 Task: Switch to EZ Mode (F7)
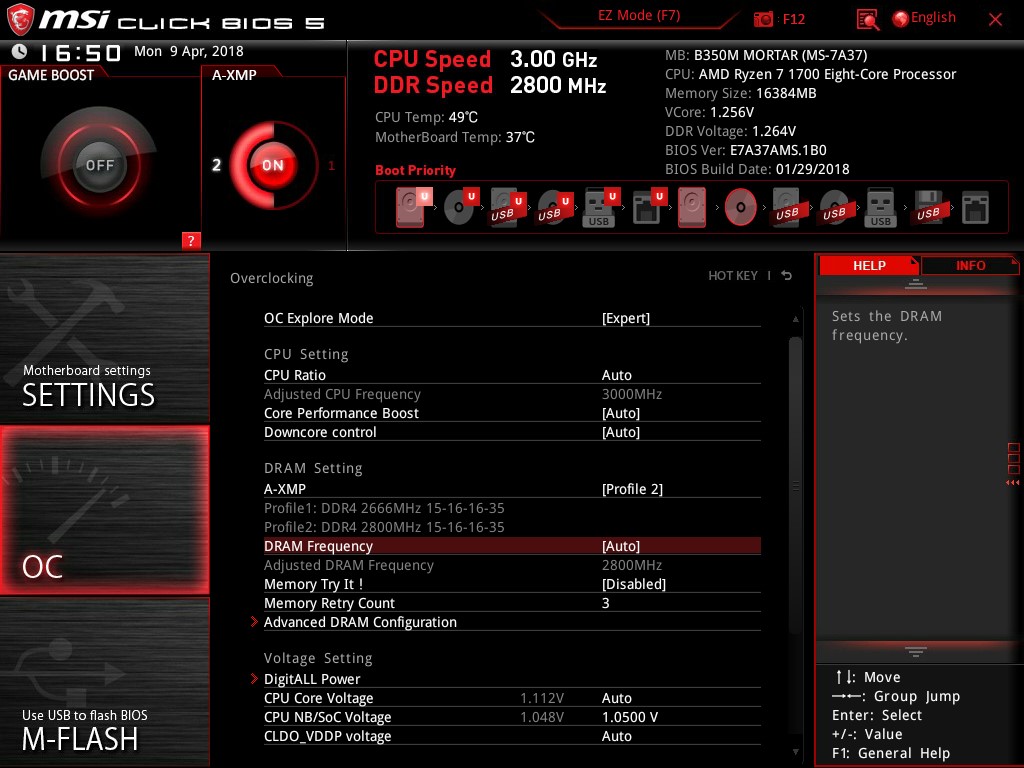[639, 16]
